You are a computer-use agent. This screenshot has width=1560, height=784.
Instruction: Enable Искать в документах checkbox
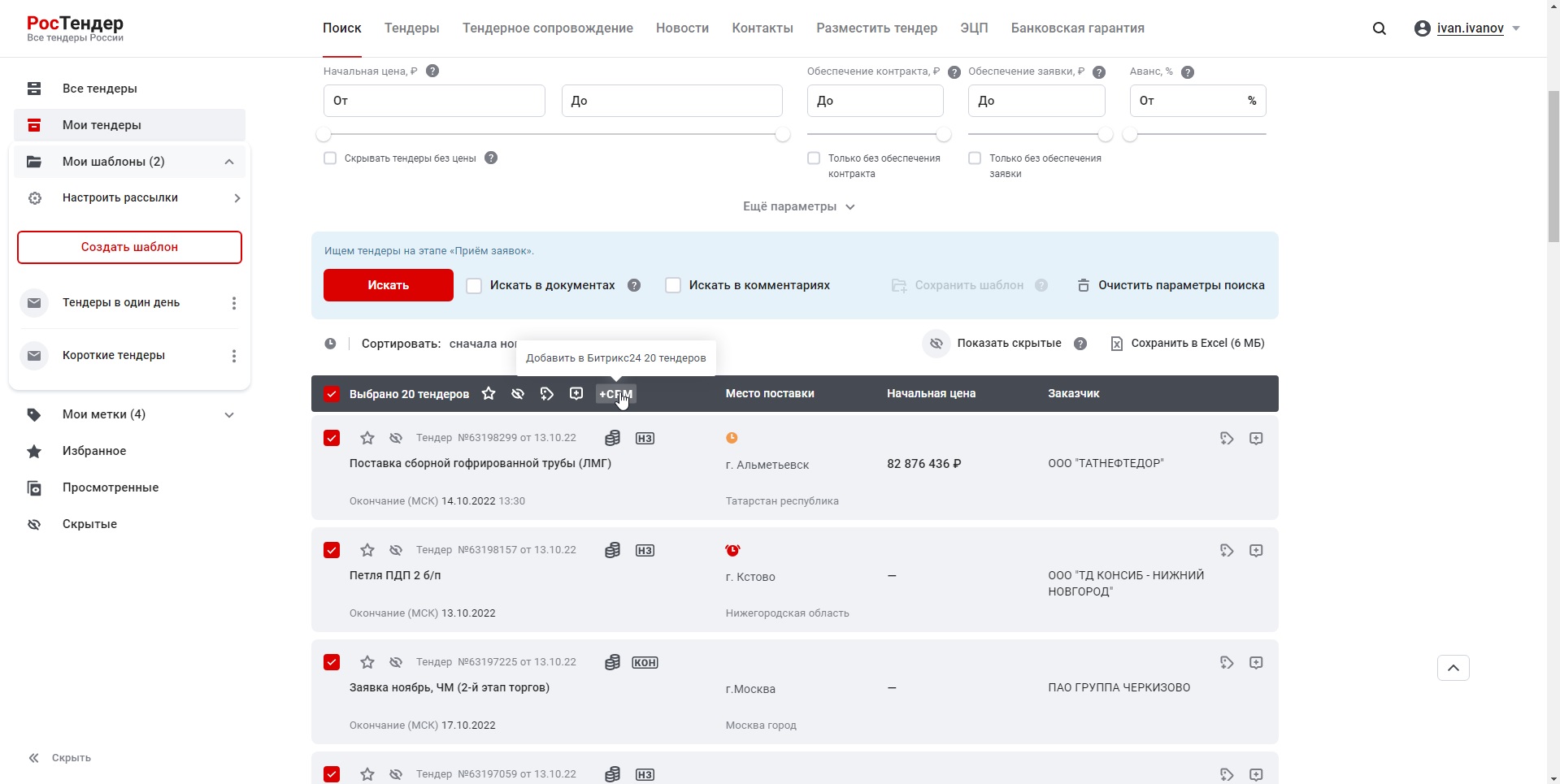pos(474,286)
